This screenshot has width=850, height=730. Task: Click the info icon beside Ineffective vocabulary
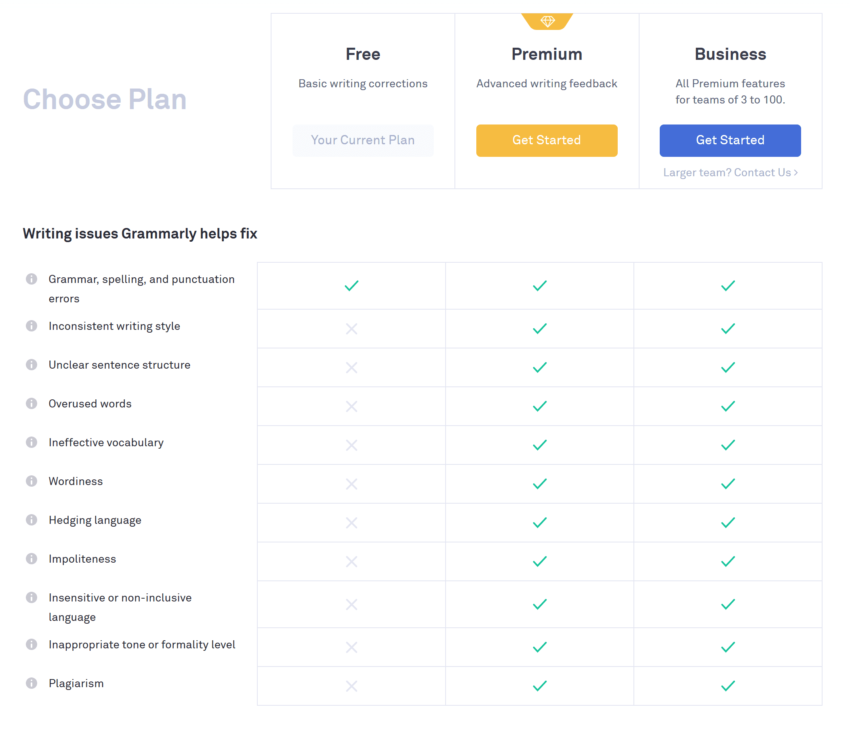pos(33,442)
